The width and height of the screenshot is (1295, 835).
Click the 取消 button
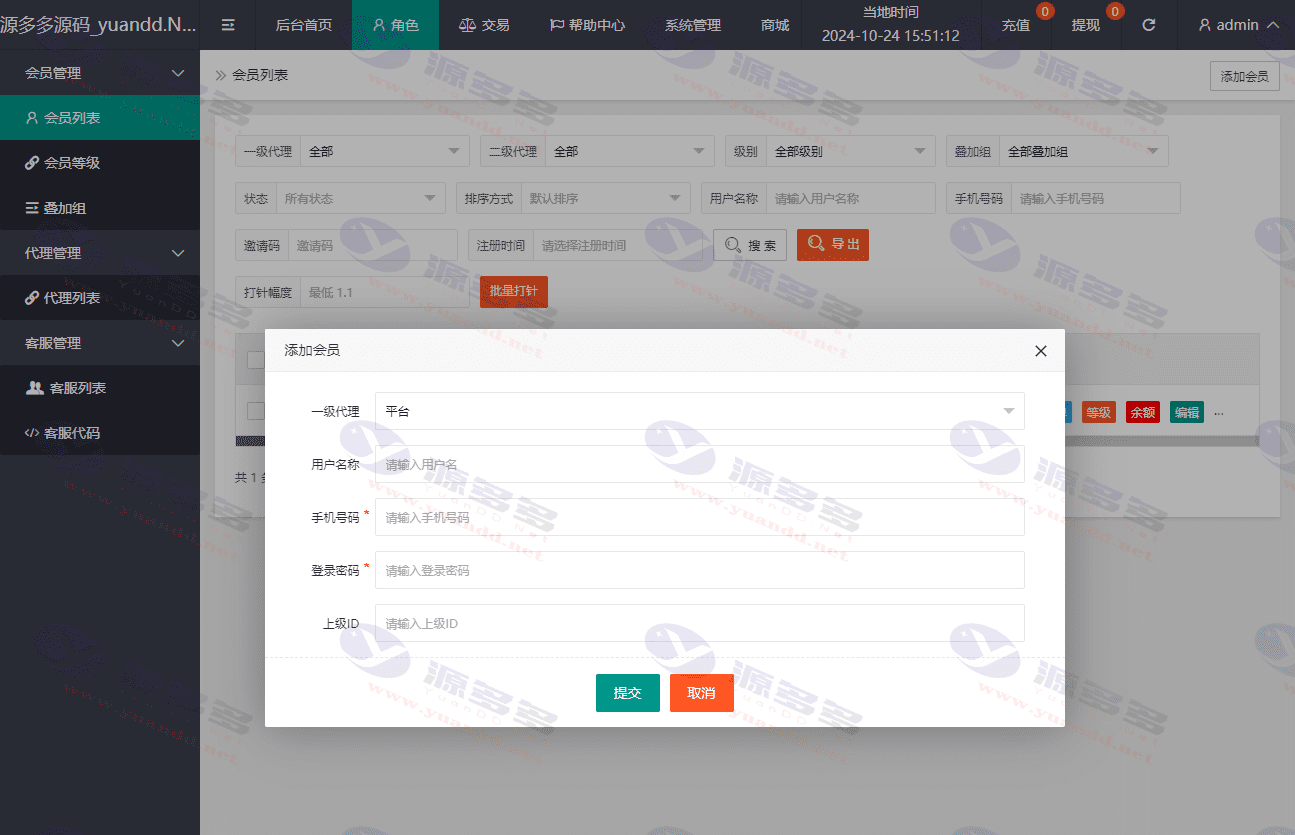click(702, 693)
